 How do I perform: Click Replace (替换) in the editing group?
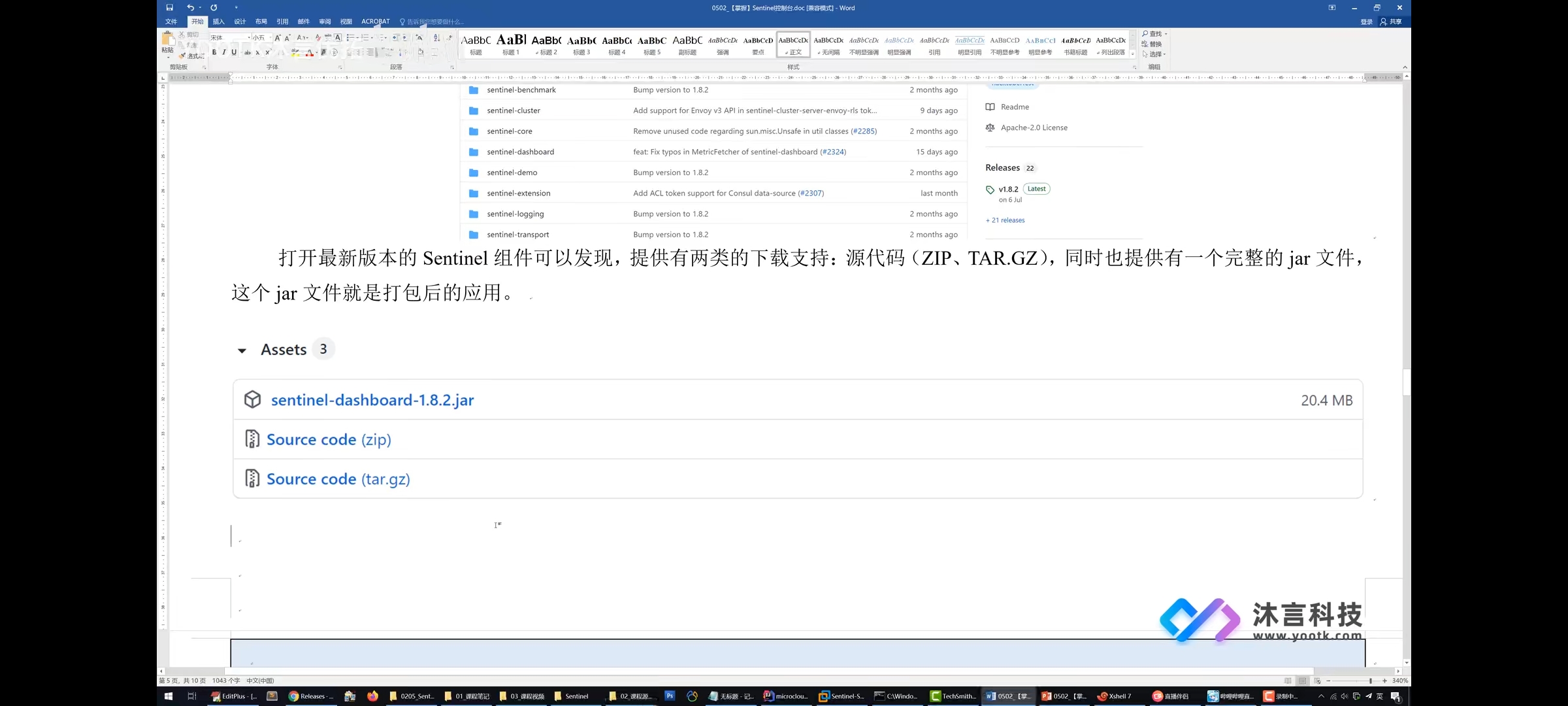1152,44
